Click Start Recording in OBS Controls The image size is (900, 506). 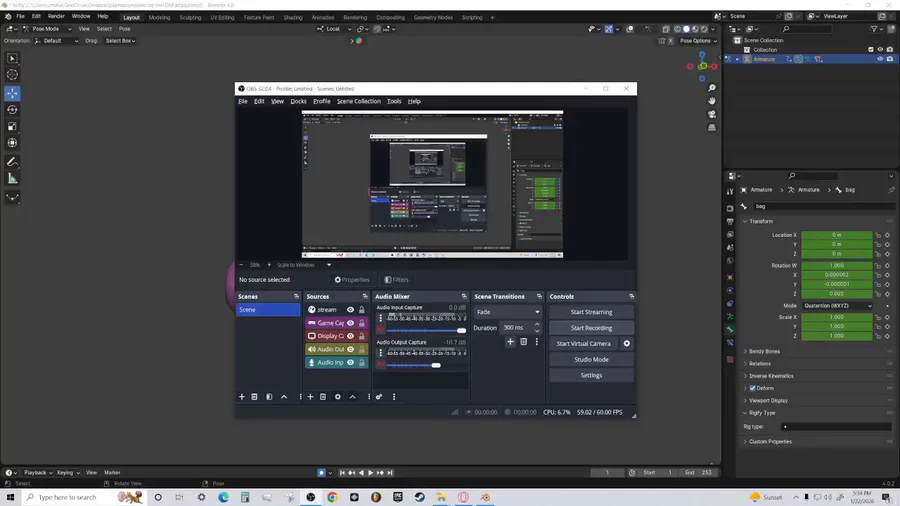(x=591, y=328)
